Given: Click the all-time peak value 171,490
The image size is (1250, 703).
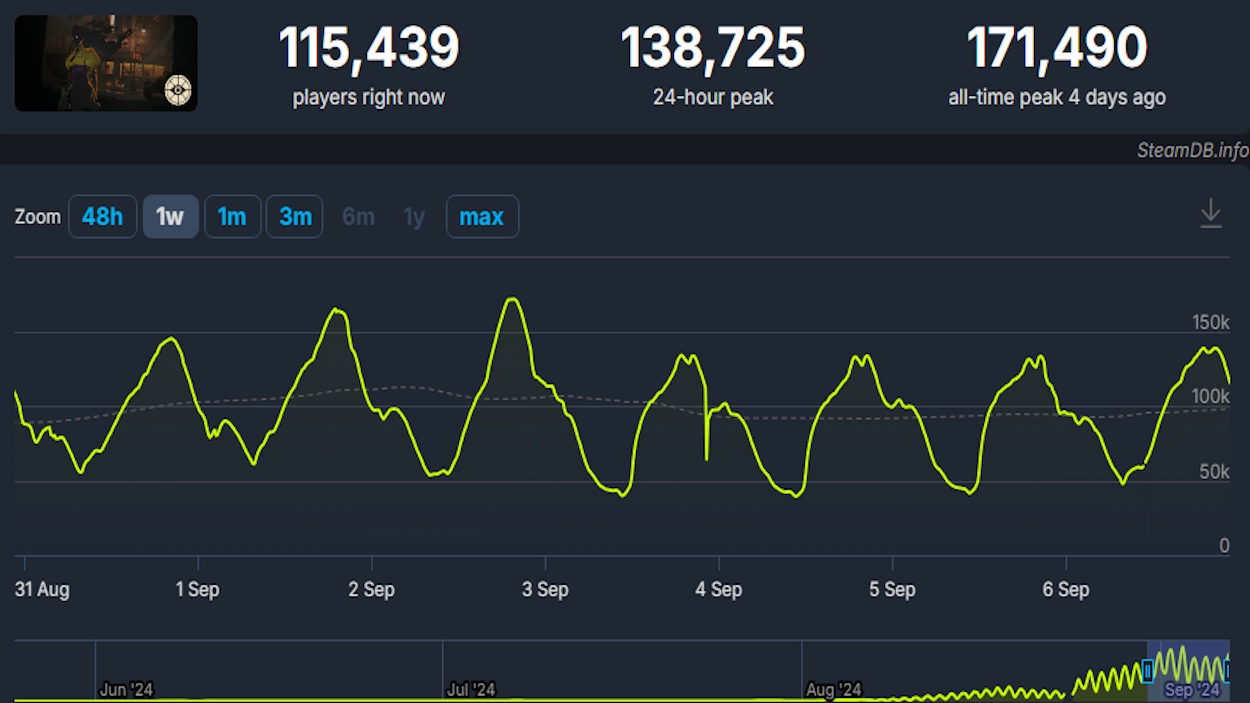Looking at the screenshot, I should click(x=1056, y=47).
